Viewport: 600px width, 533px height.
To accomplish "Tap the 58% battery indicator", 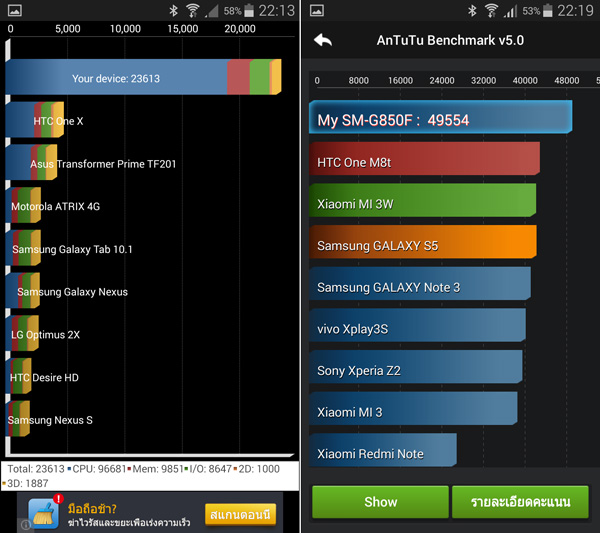I will [x=239, y=11].
